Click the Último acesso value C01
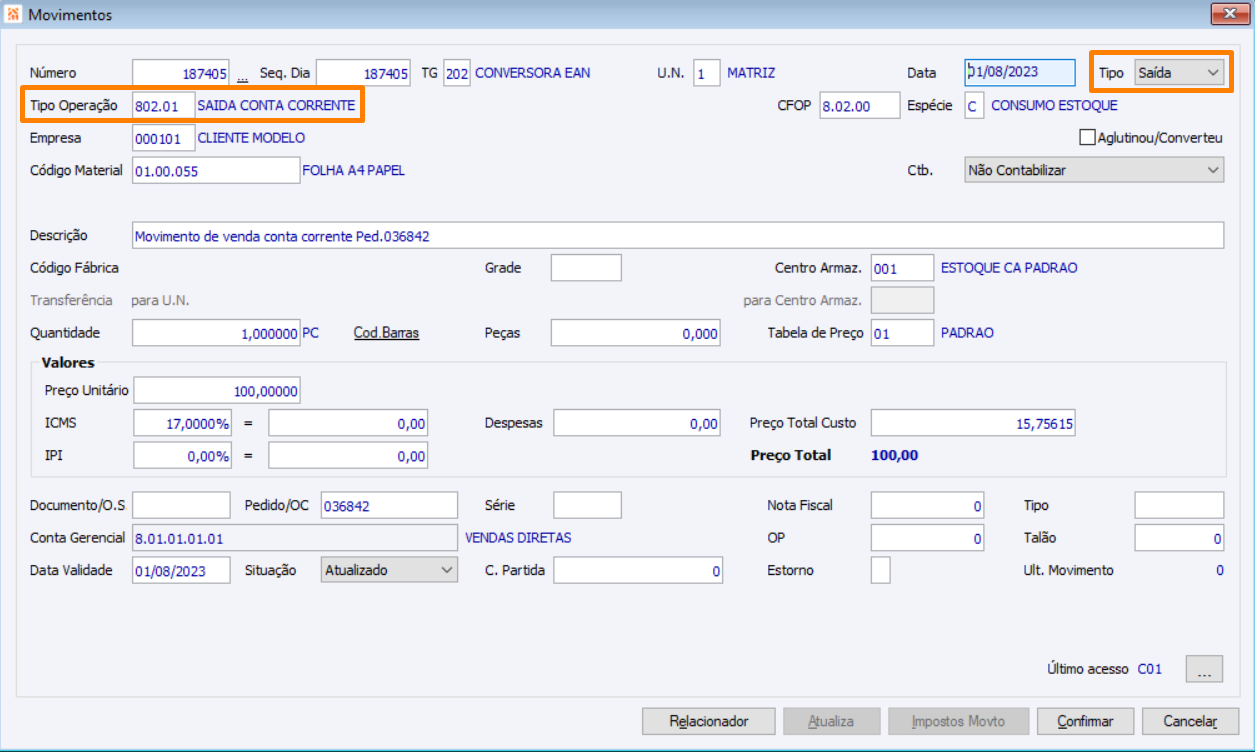The width and height of the screenshot is (1255, 752). [1150, 669]
